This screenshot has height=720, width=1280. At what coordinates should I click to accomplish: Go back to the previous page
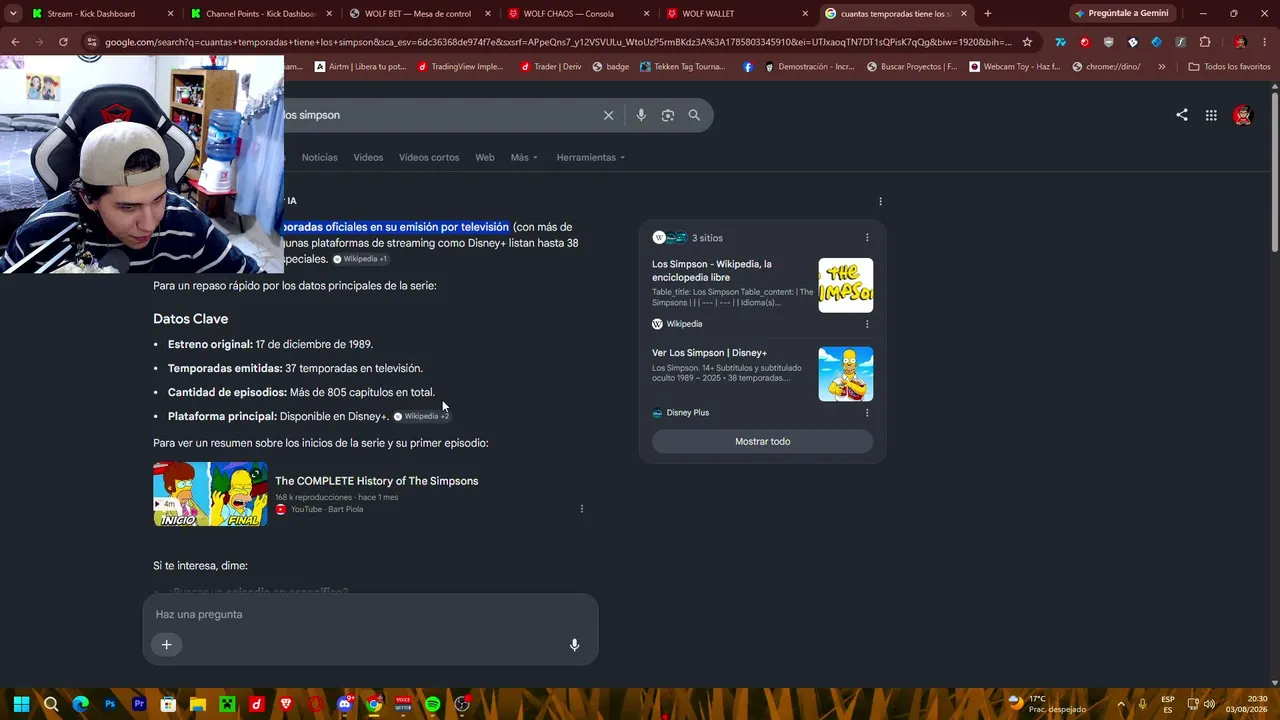[x=15, y=42]
